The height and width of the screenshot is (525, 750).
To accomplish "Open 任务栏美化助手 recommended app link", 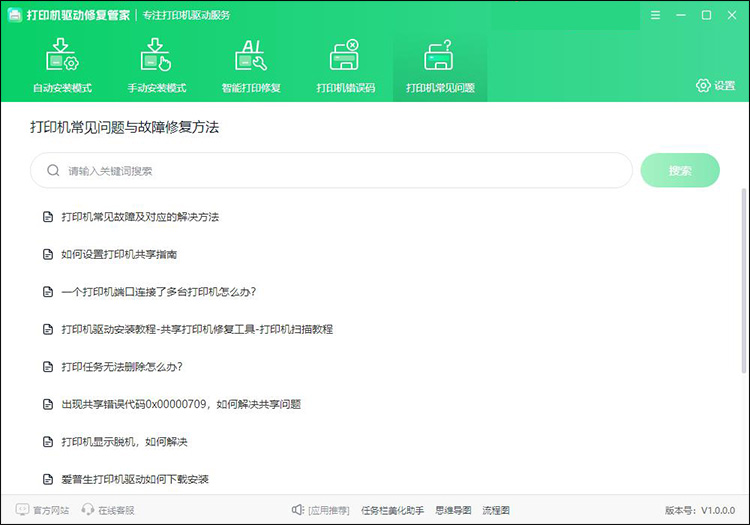I will (392, 510).
